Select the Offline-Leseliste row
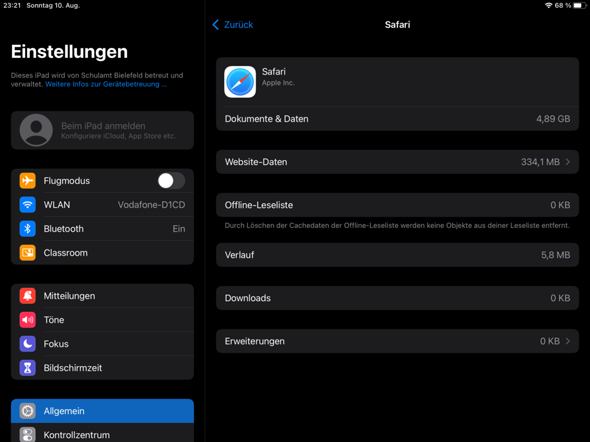Screen dimensions: 590x442 [x=397, y=205]
